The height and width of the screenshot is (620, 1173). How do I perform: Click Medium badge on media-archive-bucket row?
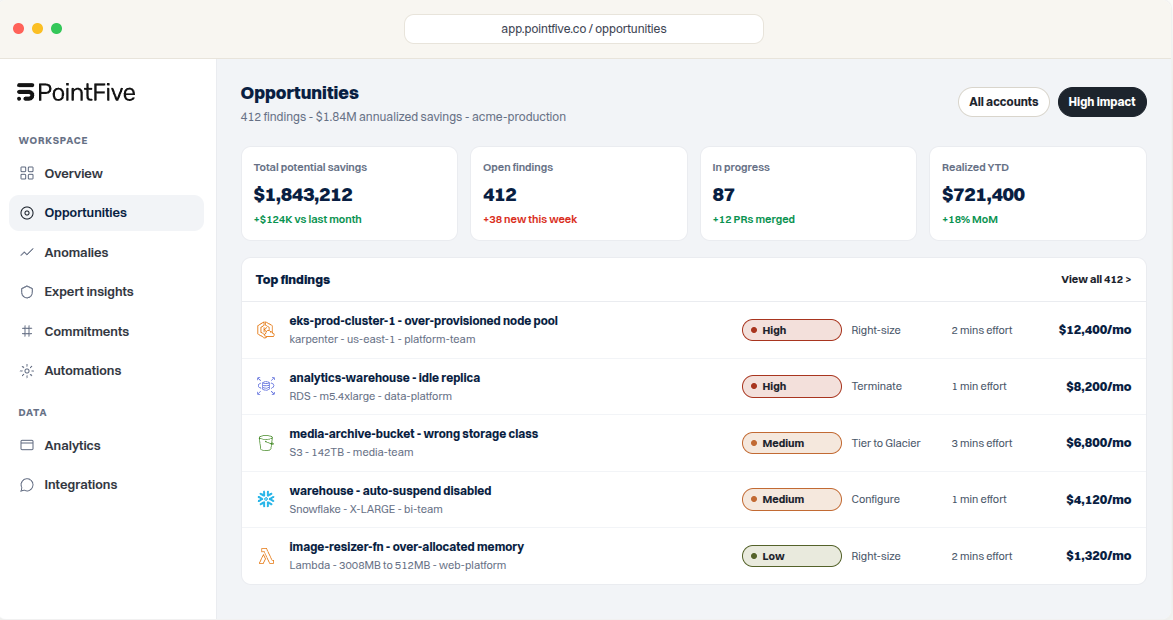[x=791, y=443]
